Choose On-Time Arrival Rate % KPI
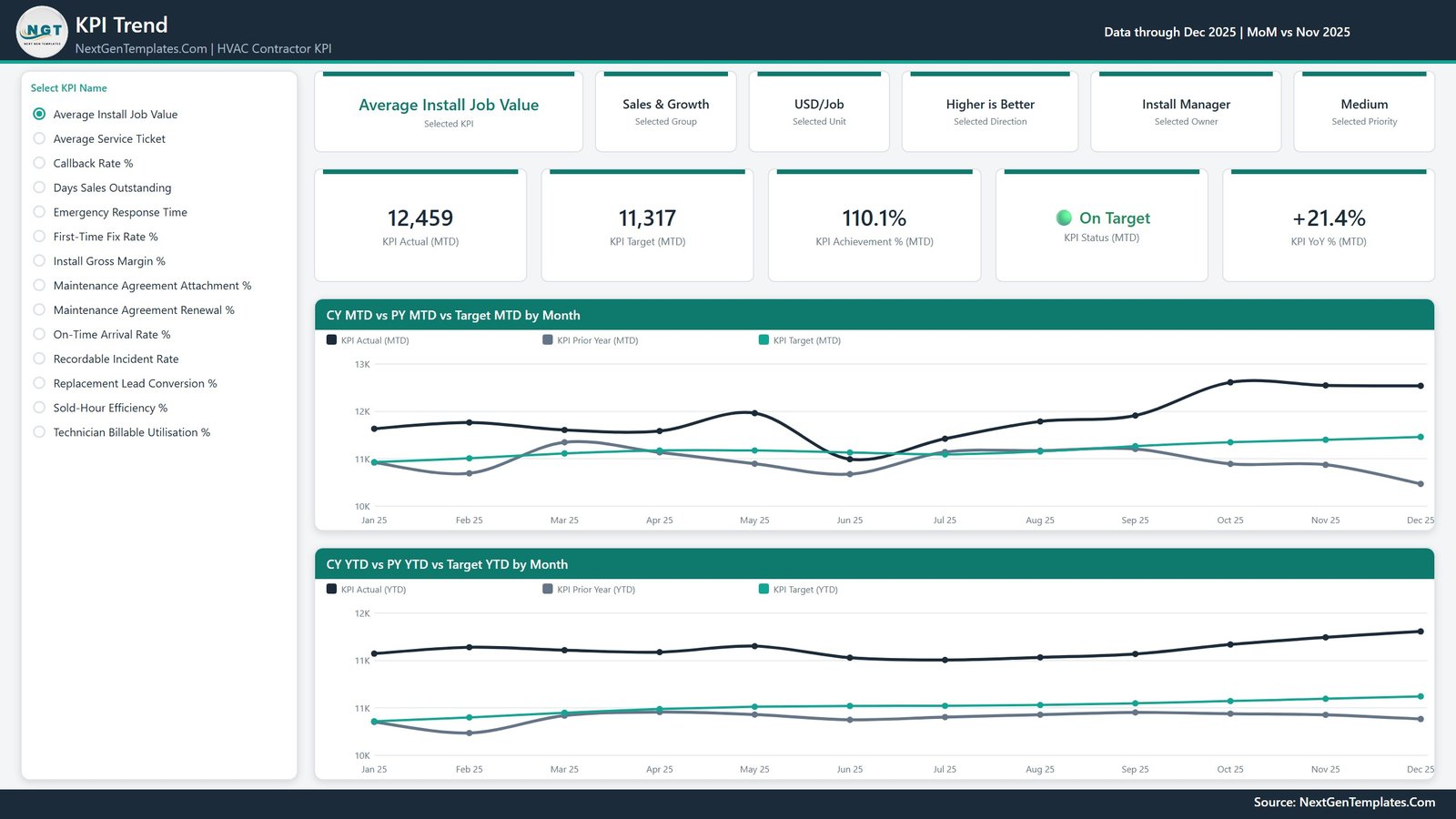Screen dimensions: 1456x819 coord(39,335)
